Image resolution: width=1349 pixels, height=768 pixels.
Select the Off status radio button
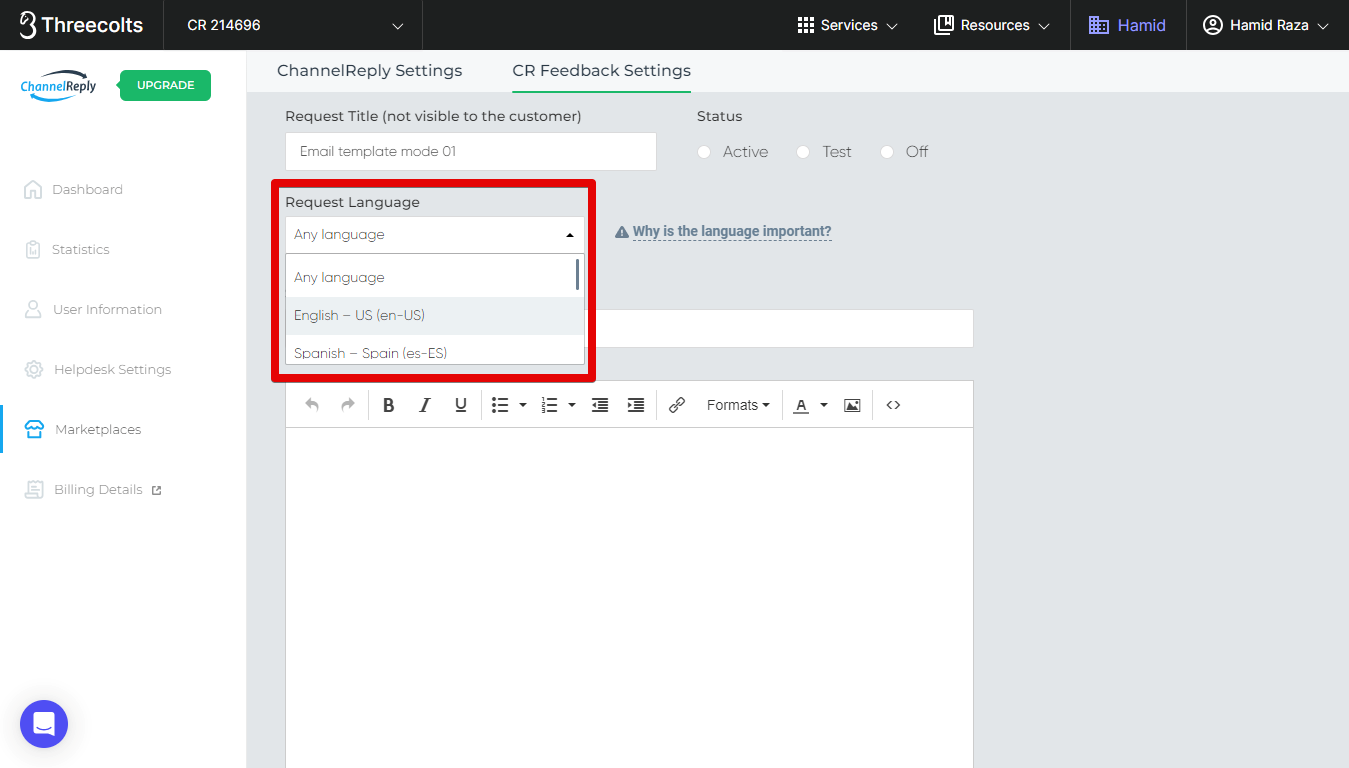(x=887, y=152)
